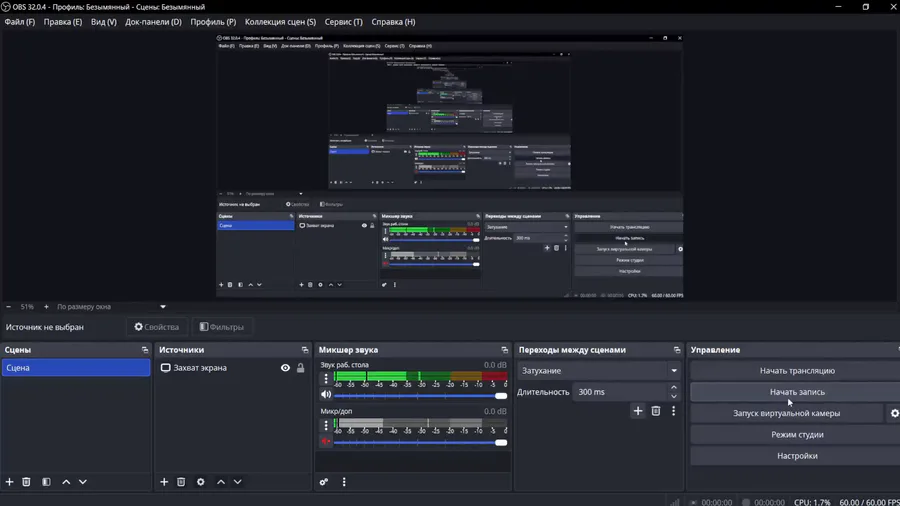
Task: Open transition properties three dots menu
Action: pyautogui.click(x=673, y=411)
